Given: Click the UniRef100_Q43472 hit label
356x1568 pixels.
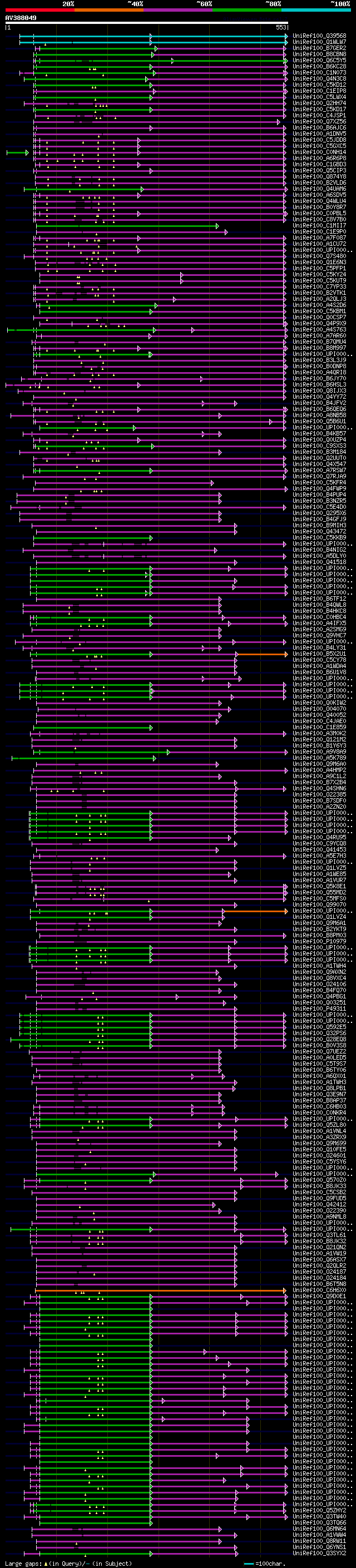Looking at the screenshot, I should coord(319,531).
